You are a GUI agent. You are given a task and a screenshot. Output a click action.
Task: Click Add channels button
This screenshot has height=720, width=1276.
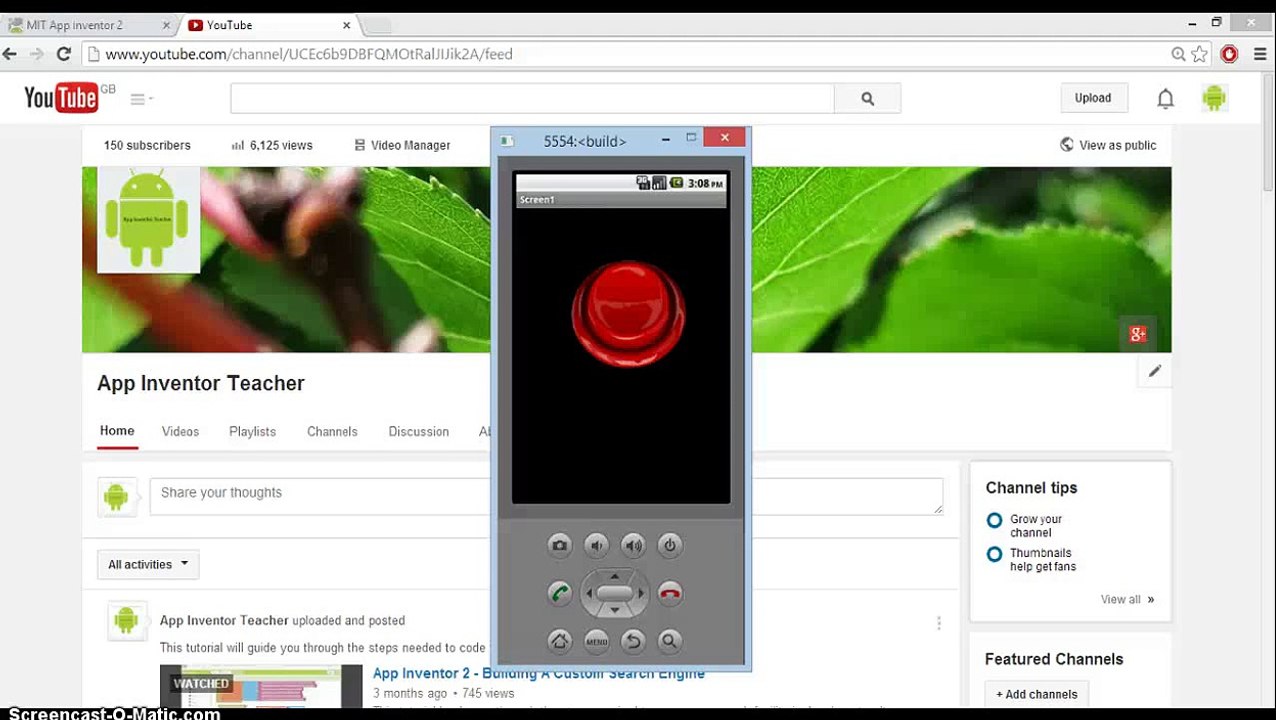(x=1036, y=694)
